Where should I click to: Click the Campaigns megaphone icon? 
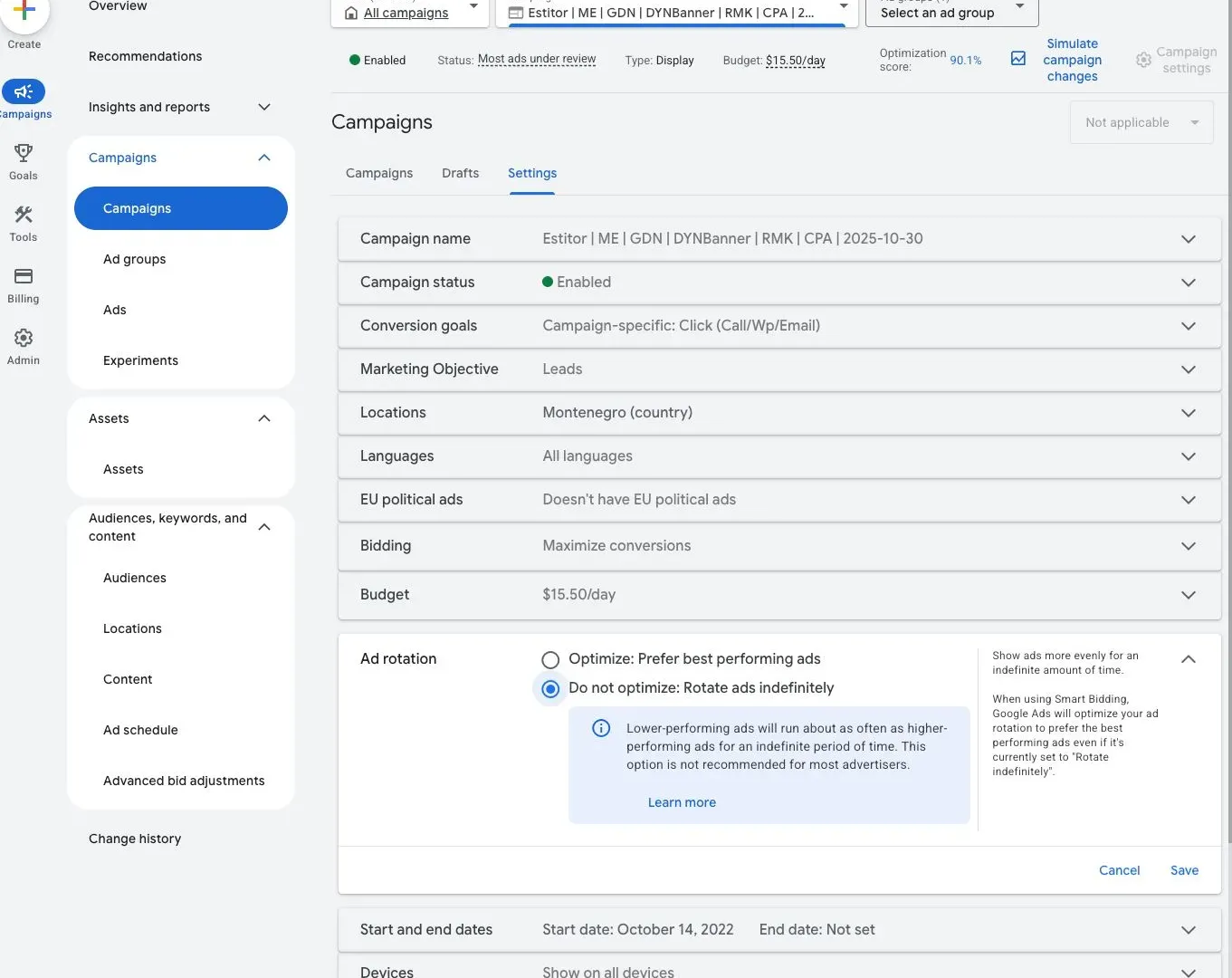(24, 91)
